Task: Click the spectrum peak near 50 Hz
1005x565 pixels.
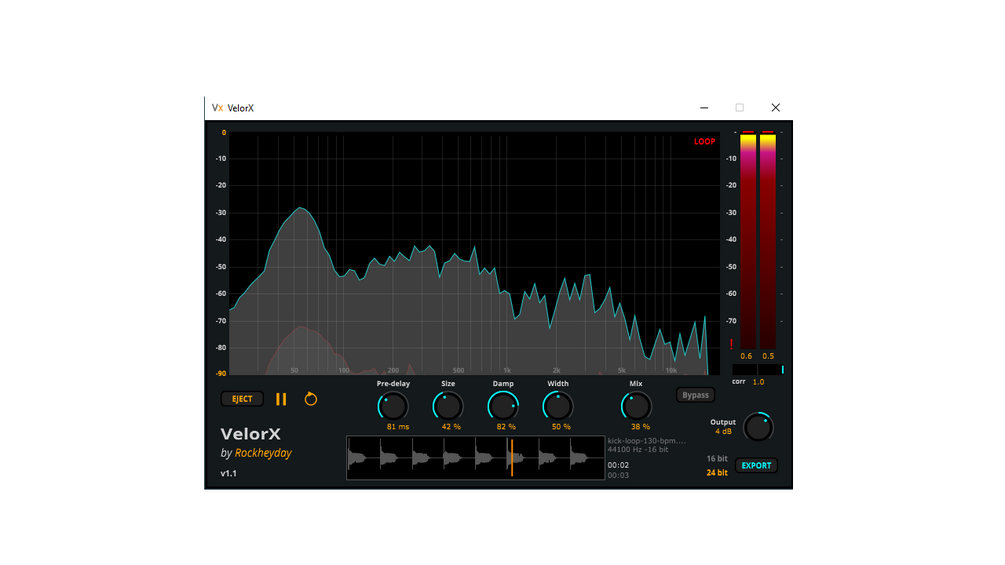Action: coord(300,209)
